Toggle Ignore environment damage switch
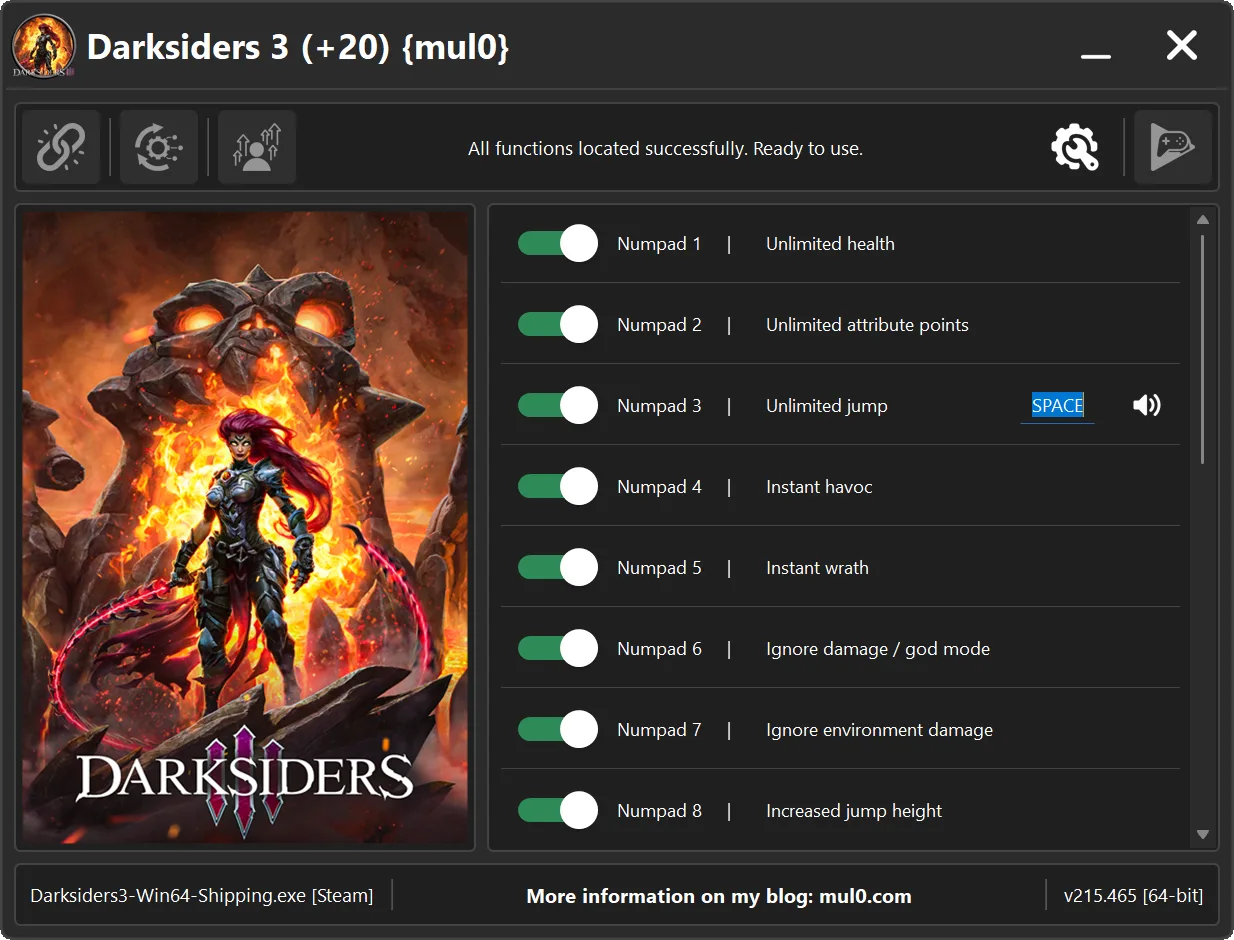Viewport: 1234px width, 940px height. [x=558, y=729]
